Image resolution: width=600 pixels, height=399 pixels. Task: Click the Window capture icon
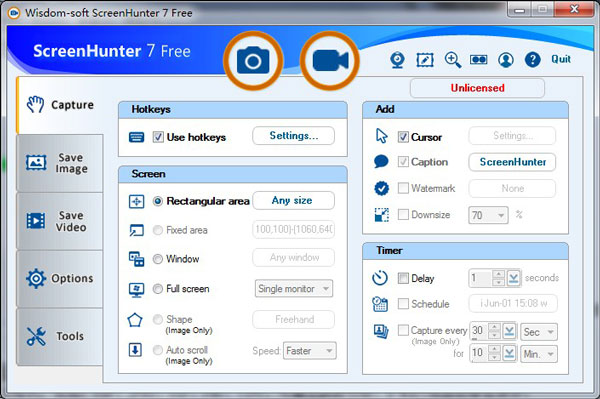tap(137, 259)
